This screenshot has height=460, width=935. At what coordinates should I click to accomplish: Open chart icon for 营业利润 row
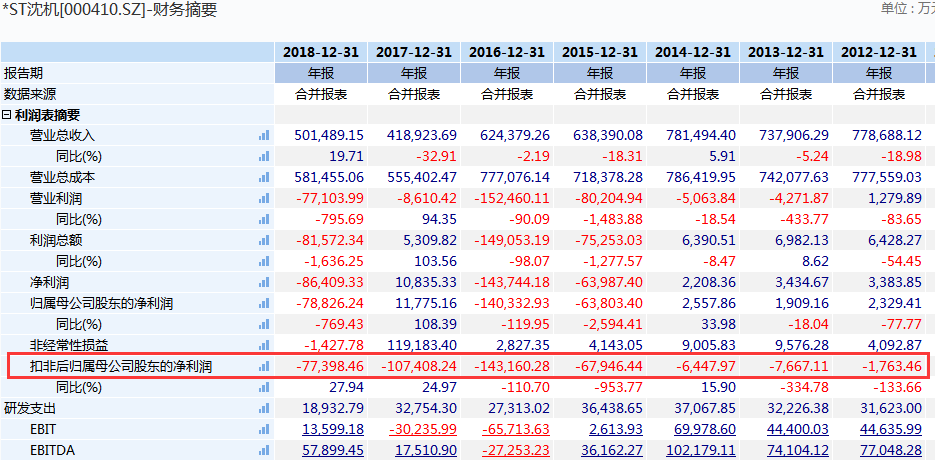pyautogui.click(x=264, y=198)
